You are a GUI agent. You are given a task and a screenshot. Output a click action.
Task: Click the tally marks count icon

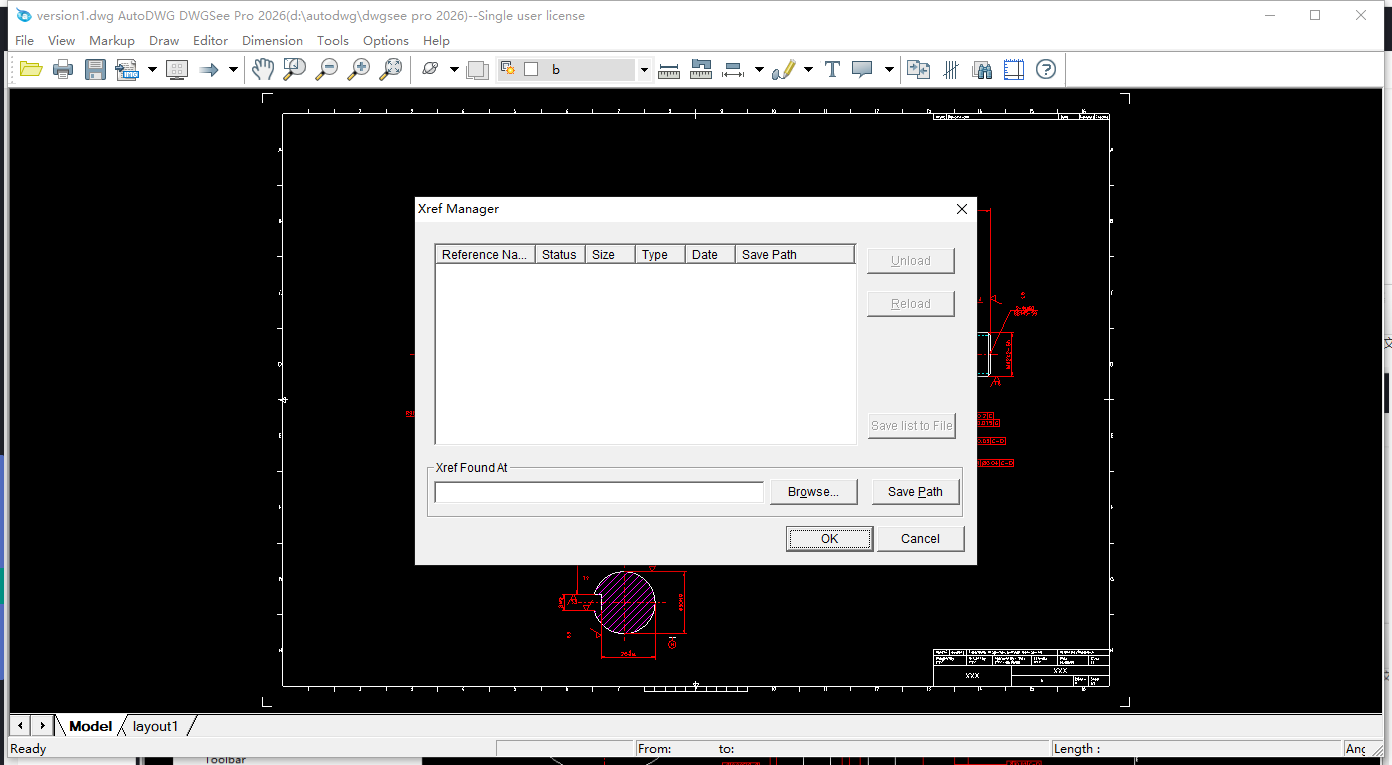[x=951, y=69]
